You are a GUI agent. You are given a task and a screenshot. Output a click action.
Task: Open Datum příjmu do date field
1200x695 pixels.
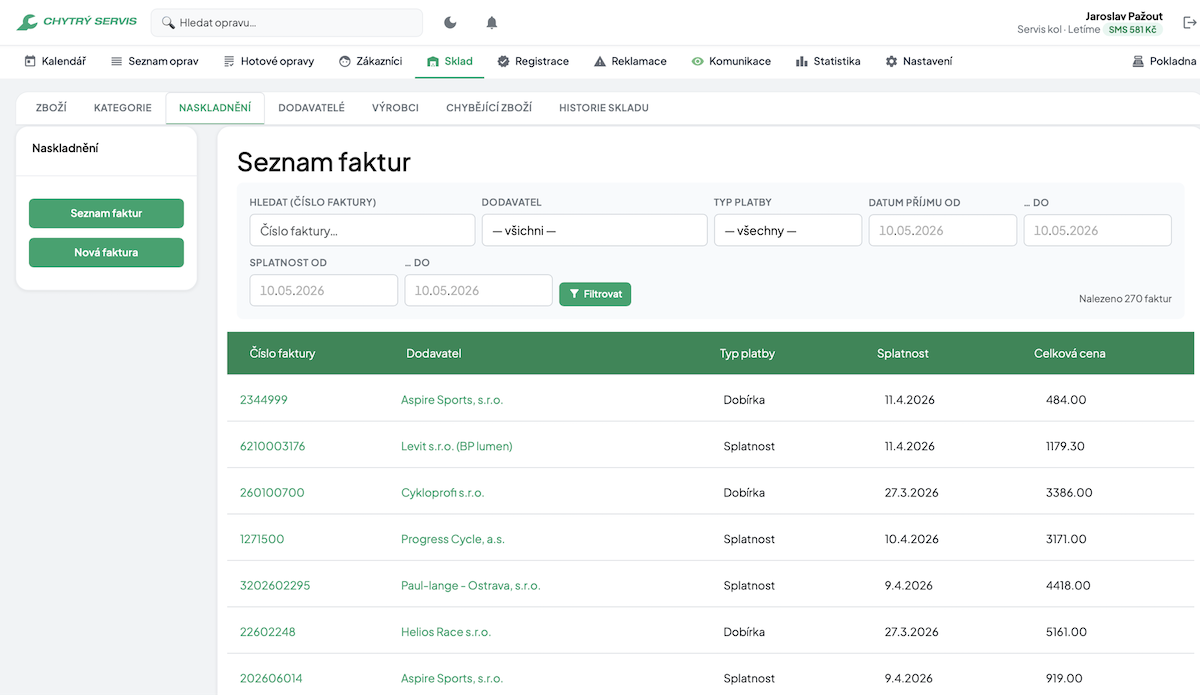coord(1098,230)
